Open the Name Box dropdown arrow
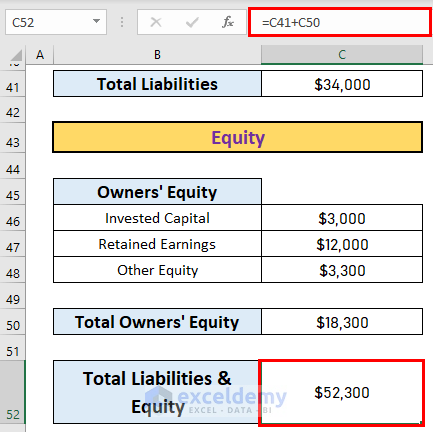433x432 pixels. click(x=96, y=21)
